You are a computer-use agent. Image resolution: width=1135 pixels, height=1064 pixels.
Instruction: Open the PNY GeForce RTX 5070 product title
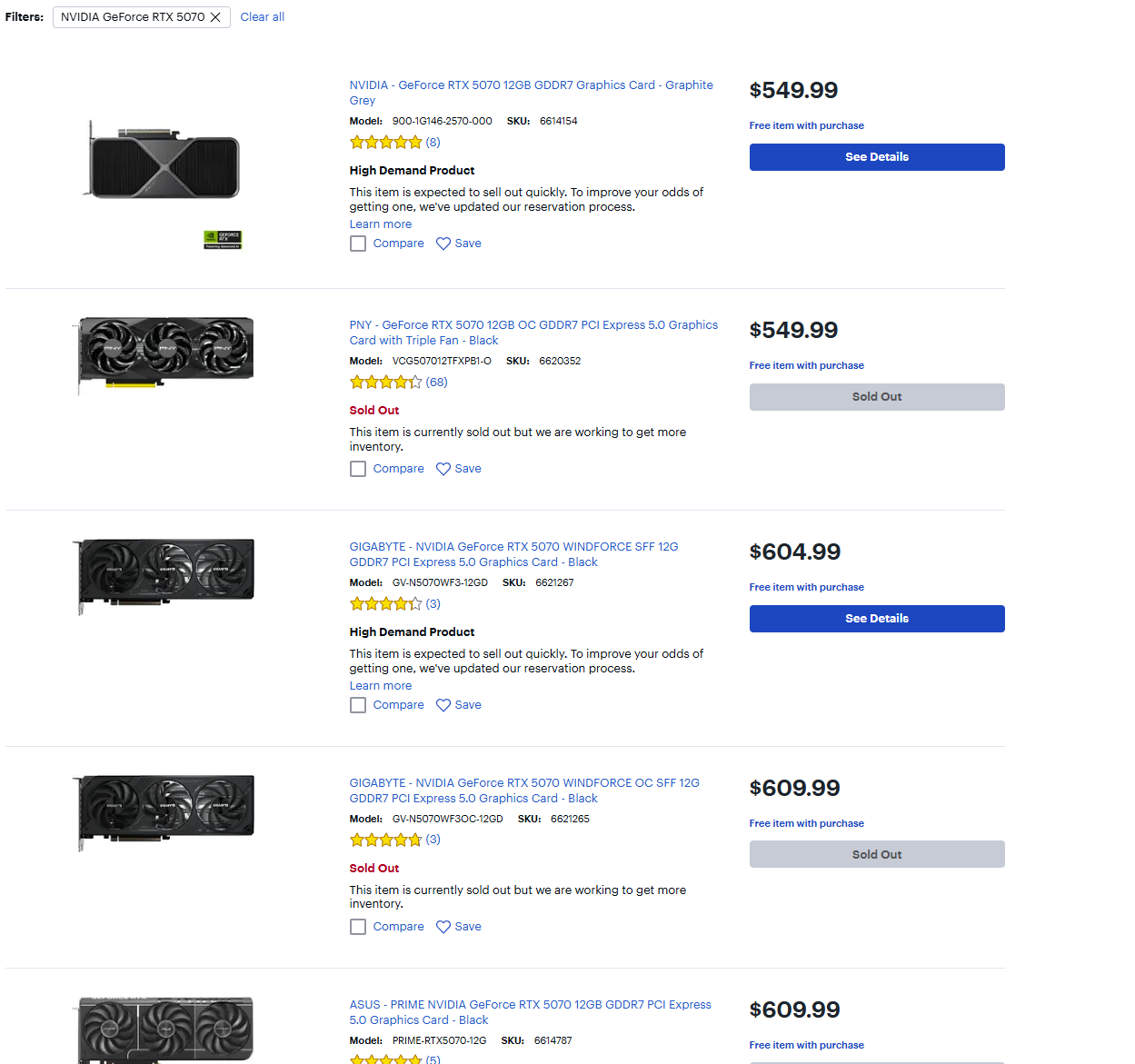(x=533, y=333)
